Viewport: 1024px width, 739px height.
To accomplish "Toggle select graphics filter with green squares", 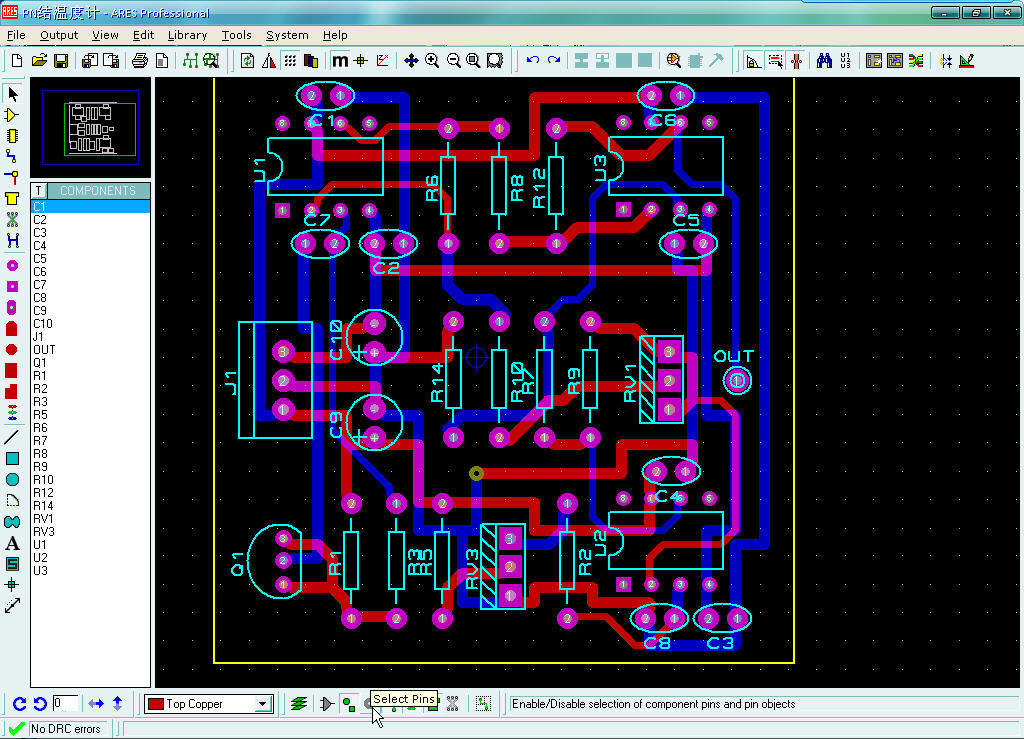I will pos(349,704).
